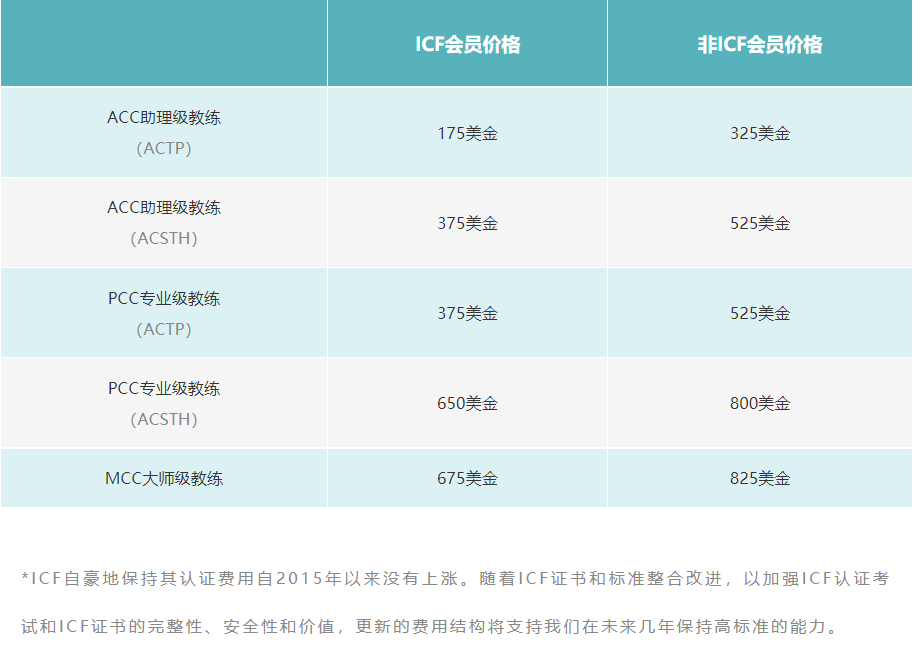Click PCC专业级教练 label above (ACSTH)
The height and width of the screenshot is (665, 913).
(164, 388)
